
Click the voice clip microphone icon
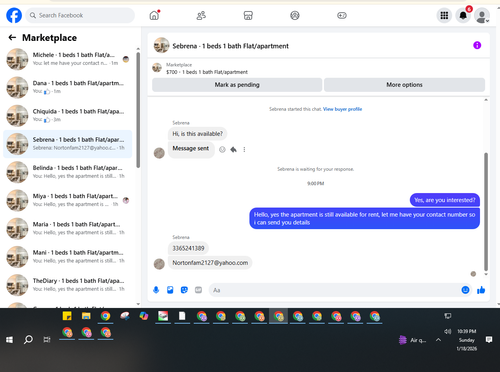156,290
